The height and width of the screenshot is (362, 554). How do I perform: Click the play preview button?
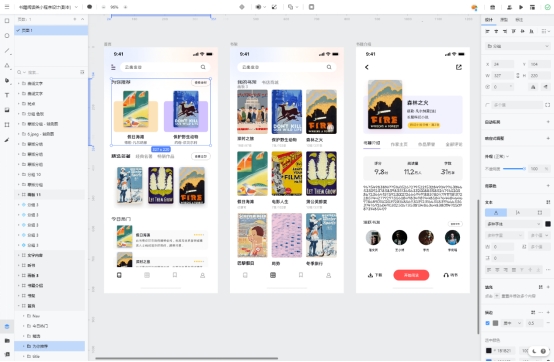(x=521, y=7)
